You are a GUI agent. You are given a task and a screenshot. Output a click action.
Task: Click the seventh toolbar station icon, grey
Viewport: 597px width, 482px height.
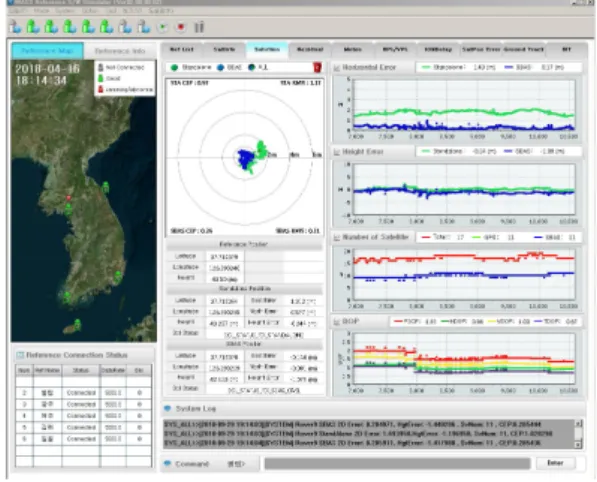[125, 27]
